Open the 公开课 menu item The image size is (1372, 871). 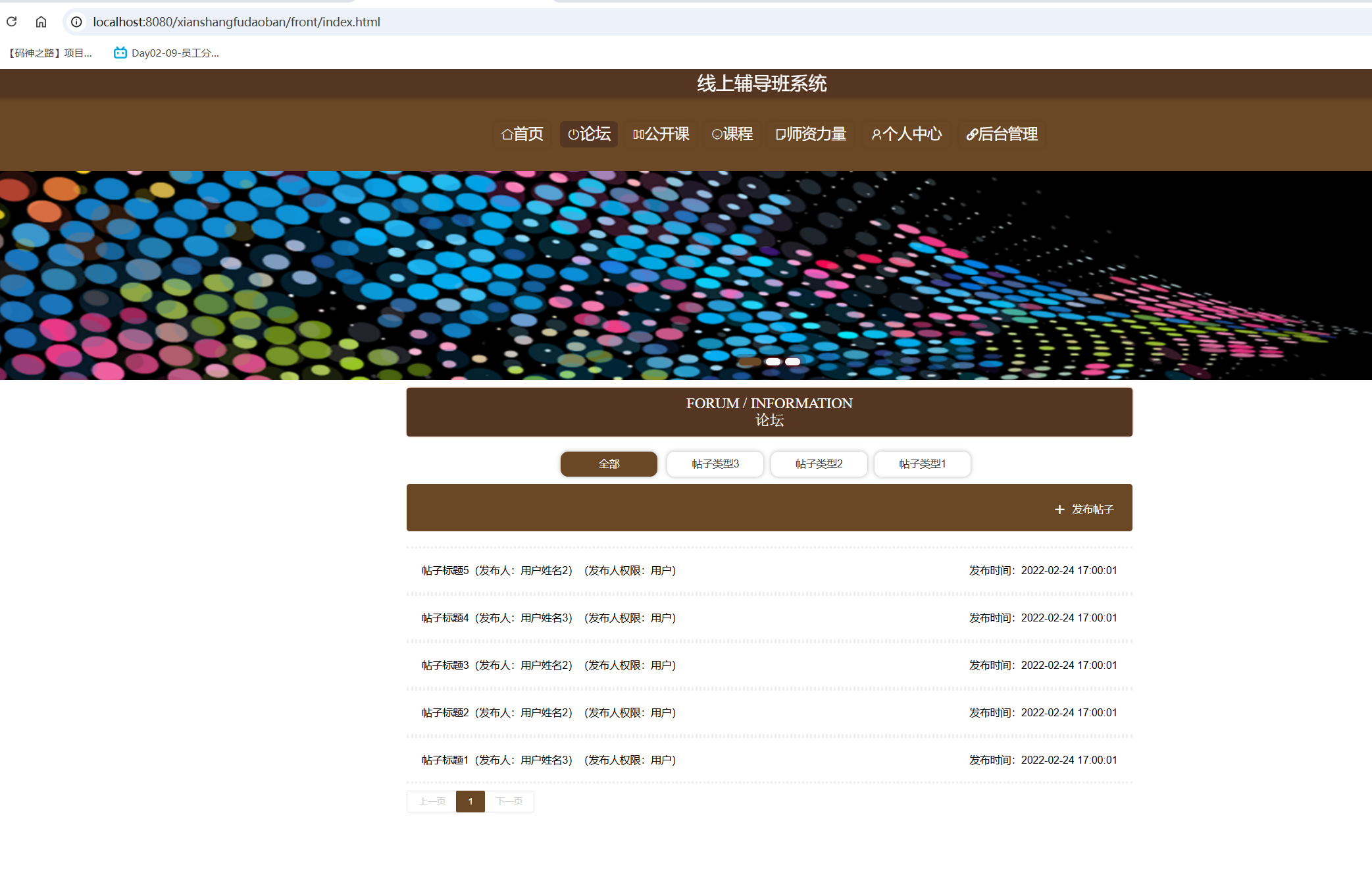coord(661,134)
